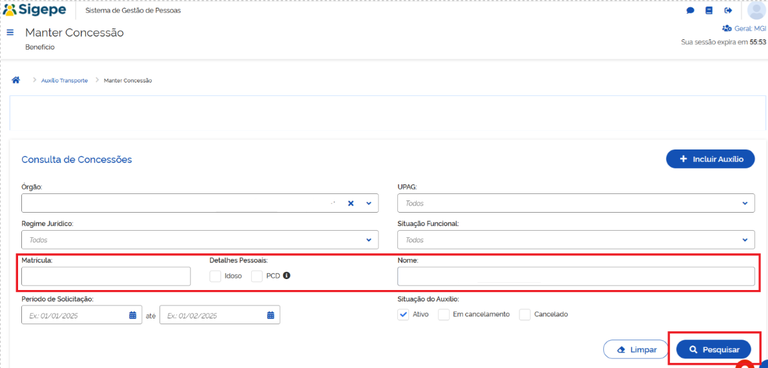This screenshot has width=768, height=368.
Task: Click the Geral: MGI profile group
Action: pos(744,28)
